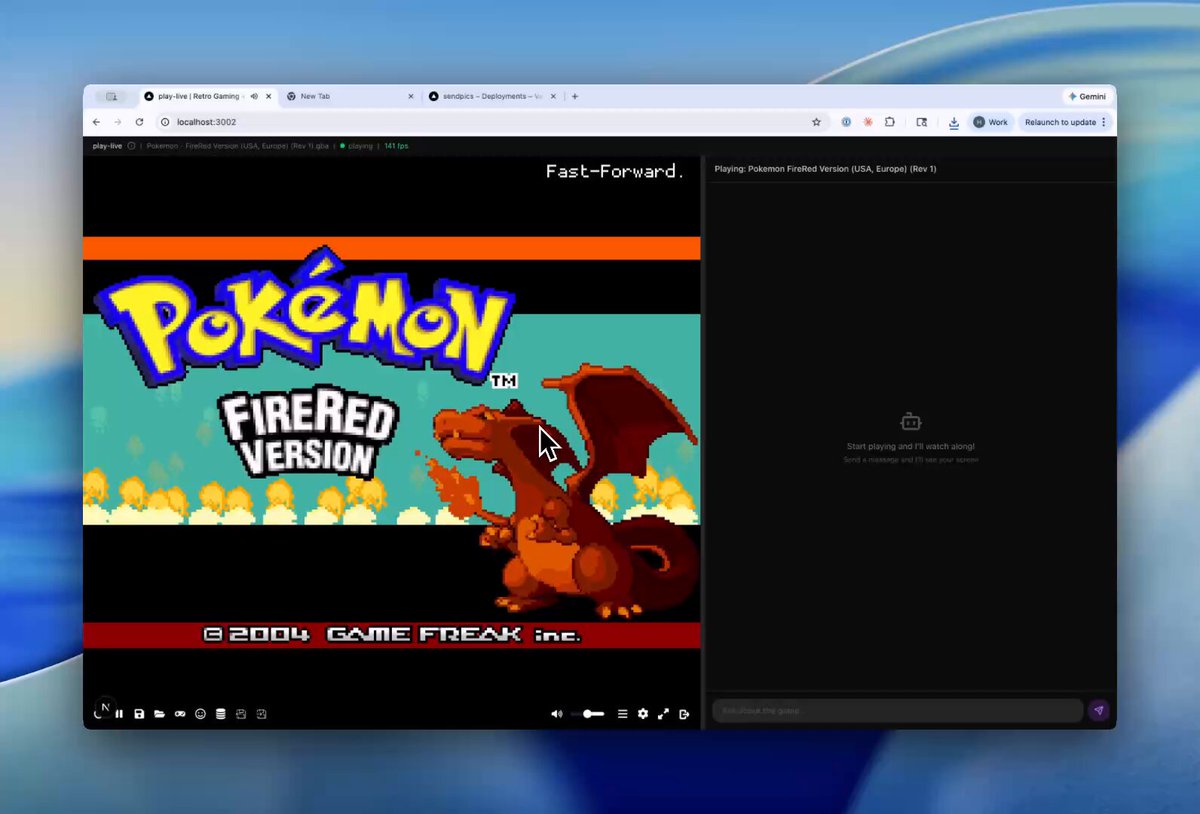Go back with the browser back arrow
The width and height of the screenshot is (1200, 814).
[x=96, y=122]
